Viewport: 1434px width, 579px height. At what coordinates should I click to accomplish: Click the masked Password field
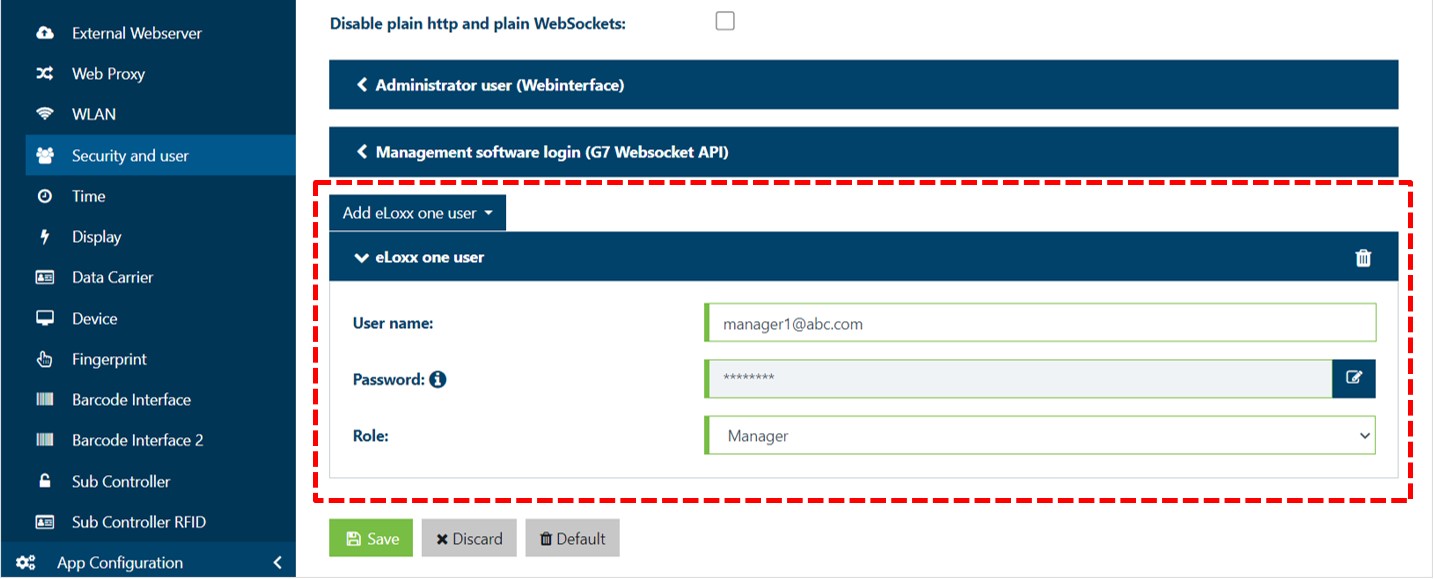tap(1018, 378)
